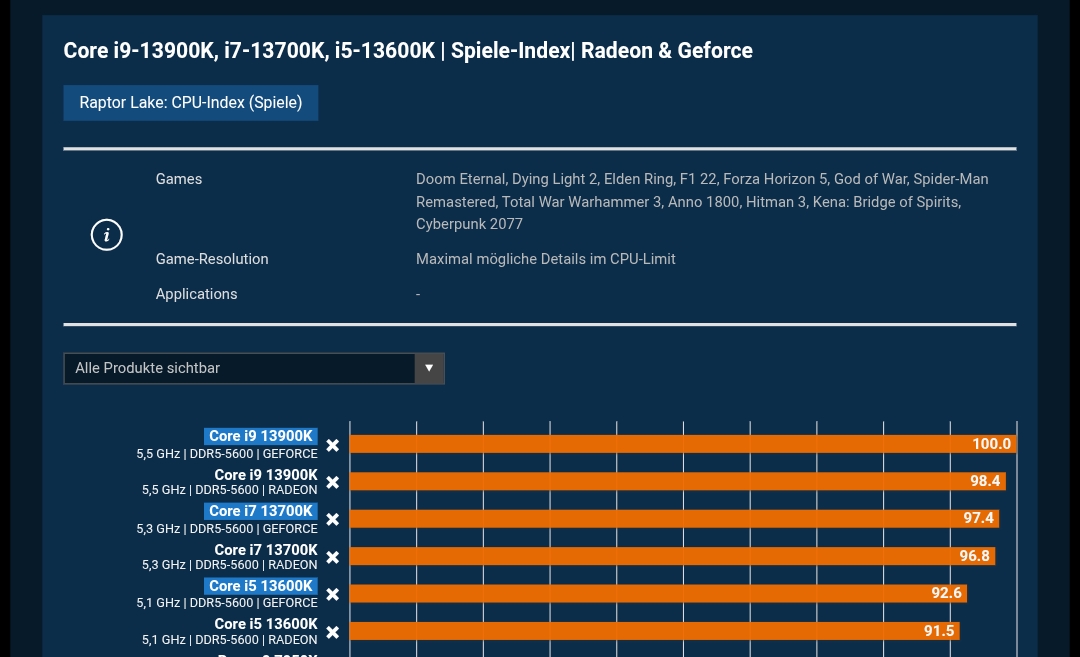Screen dimensions: 1080x657
Task: Click the 96.8 orange bar
Action: point(672,556)
